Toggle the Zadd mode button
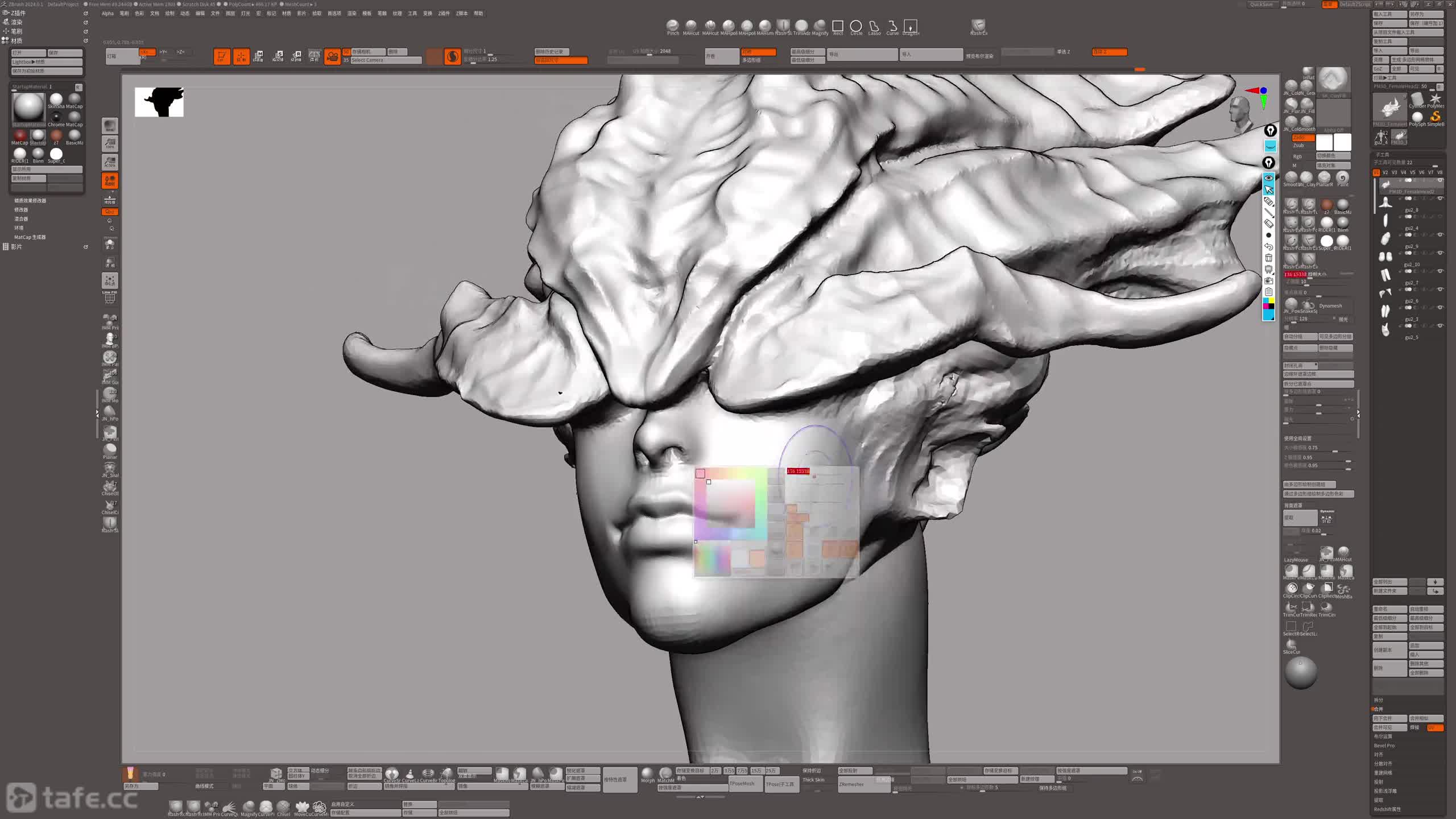 1302,138
